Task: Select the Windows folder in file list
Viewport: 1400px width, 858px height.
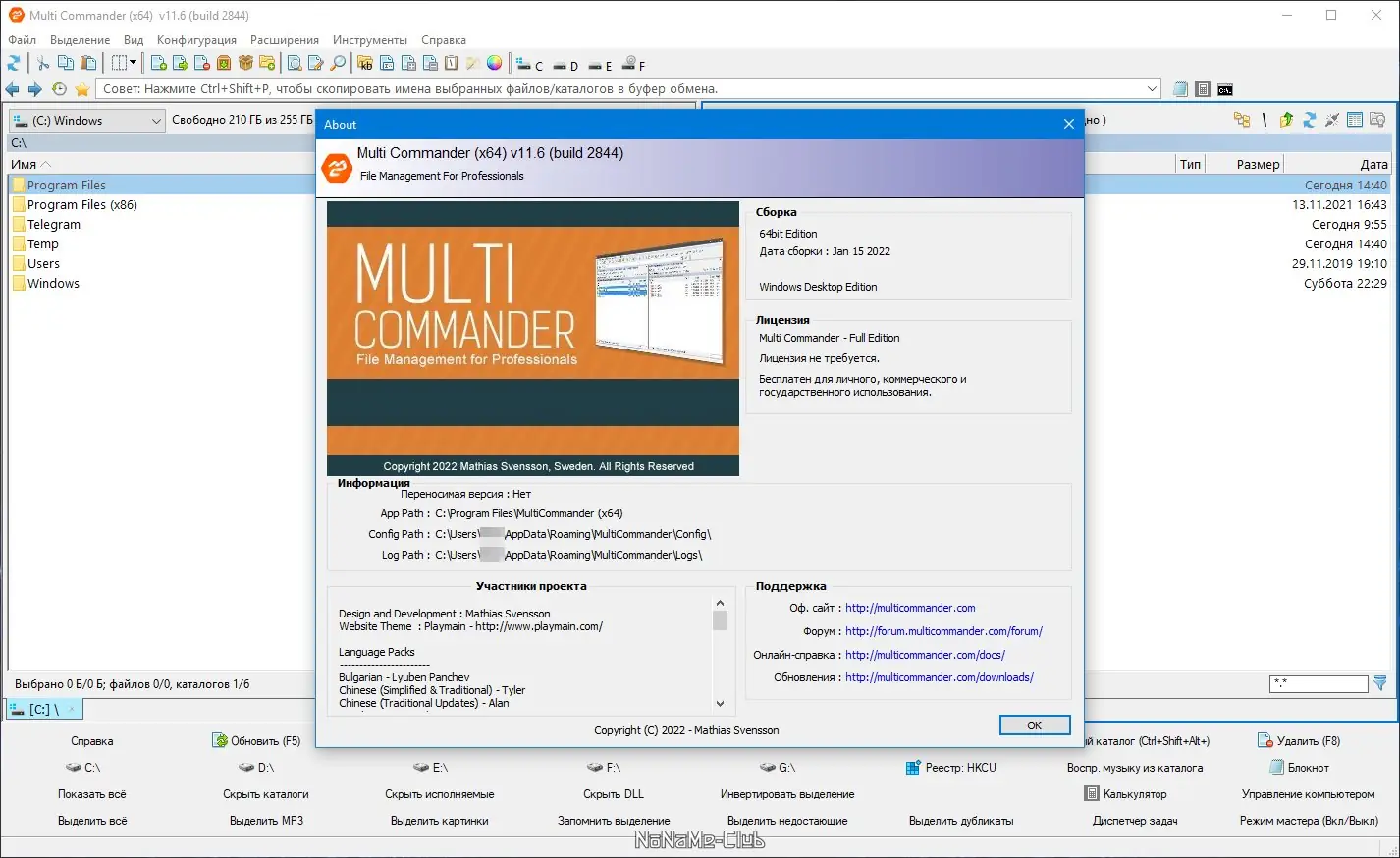Action: 53,283
